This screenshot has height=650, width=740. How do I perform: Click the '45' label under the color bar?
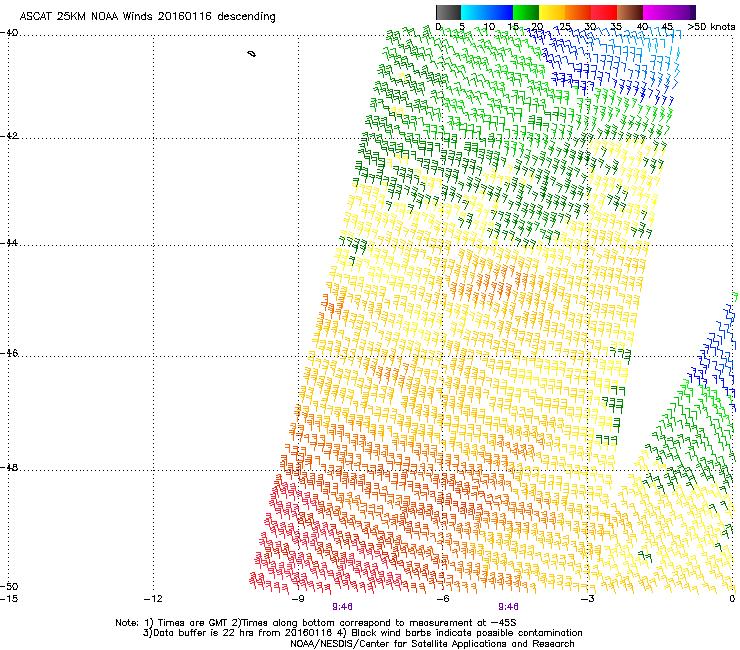click(x=667, y=27)
